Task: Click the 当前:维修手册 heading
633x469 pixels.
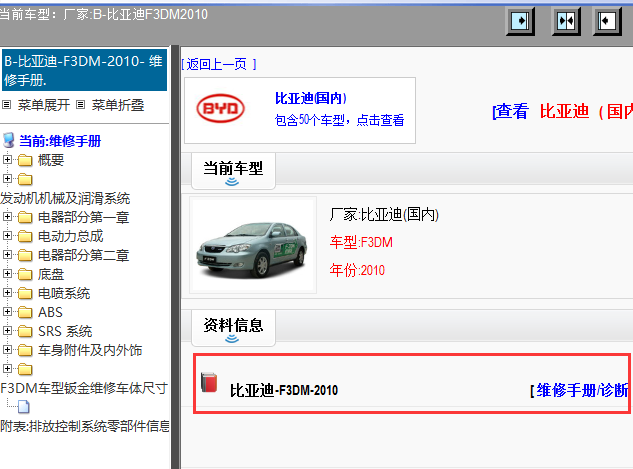Action: coord(60,141)
